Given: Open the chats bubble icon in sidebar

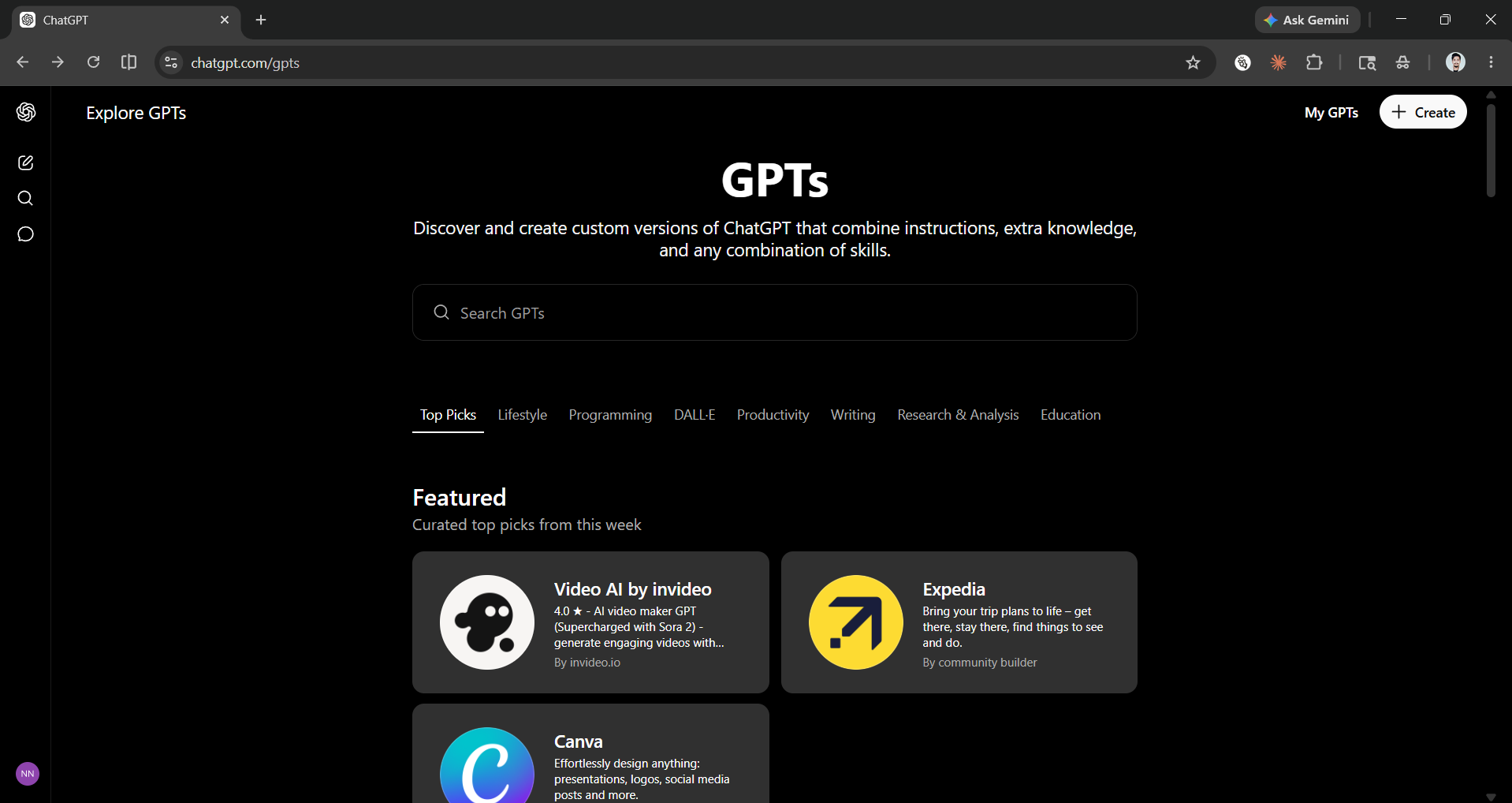Looking at the screenshot, I should 26,234.
